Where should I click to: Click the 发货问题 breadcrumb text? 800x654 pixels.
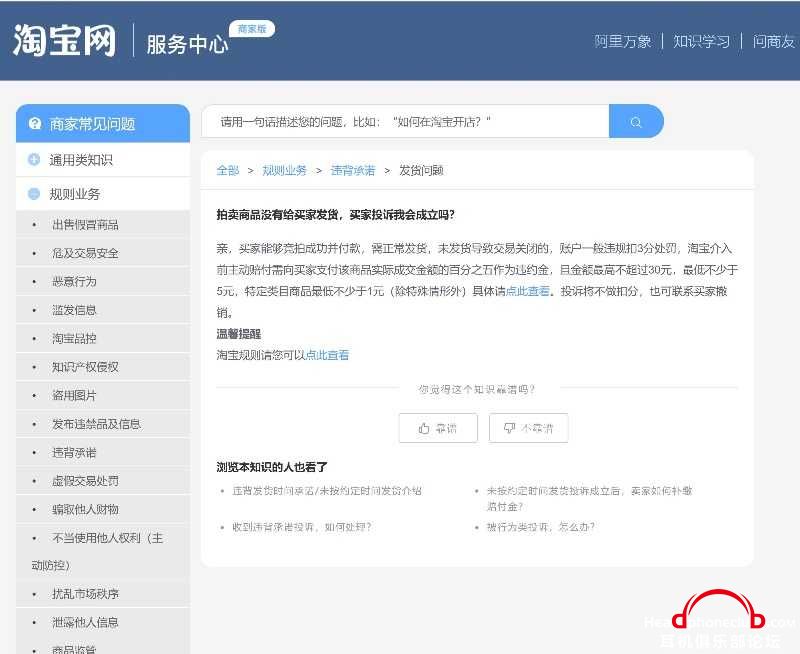click(421, 170)
